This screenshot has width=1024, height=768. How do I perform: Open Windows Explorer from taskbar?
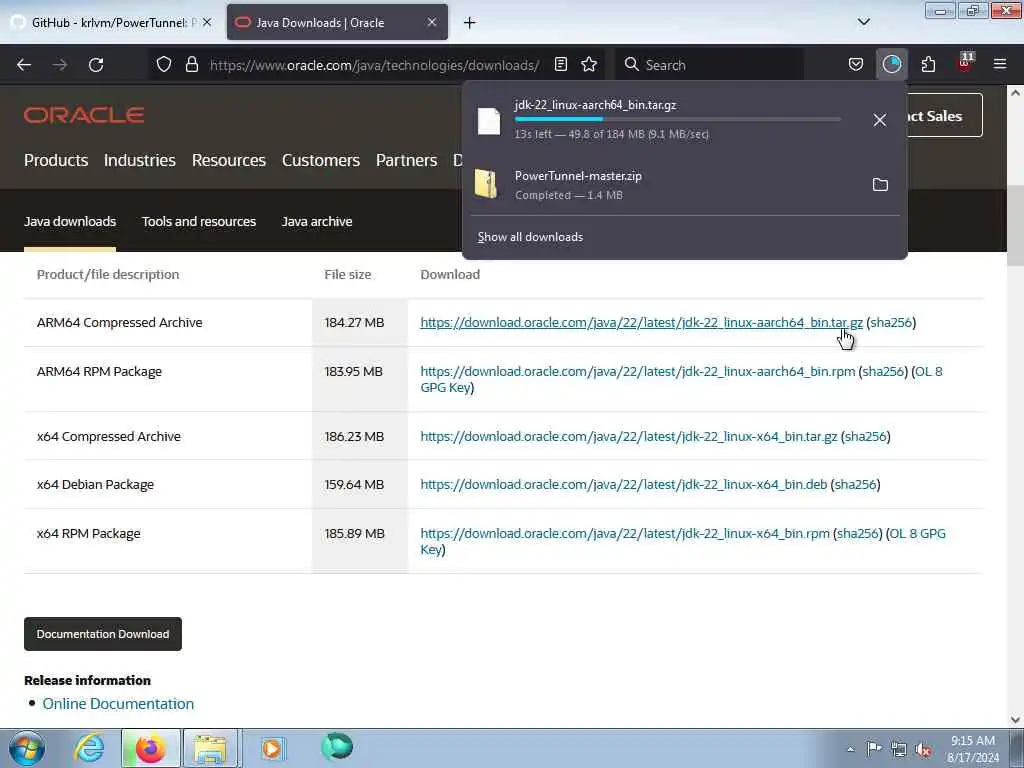210,748
